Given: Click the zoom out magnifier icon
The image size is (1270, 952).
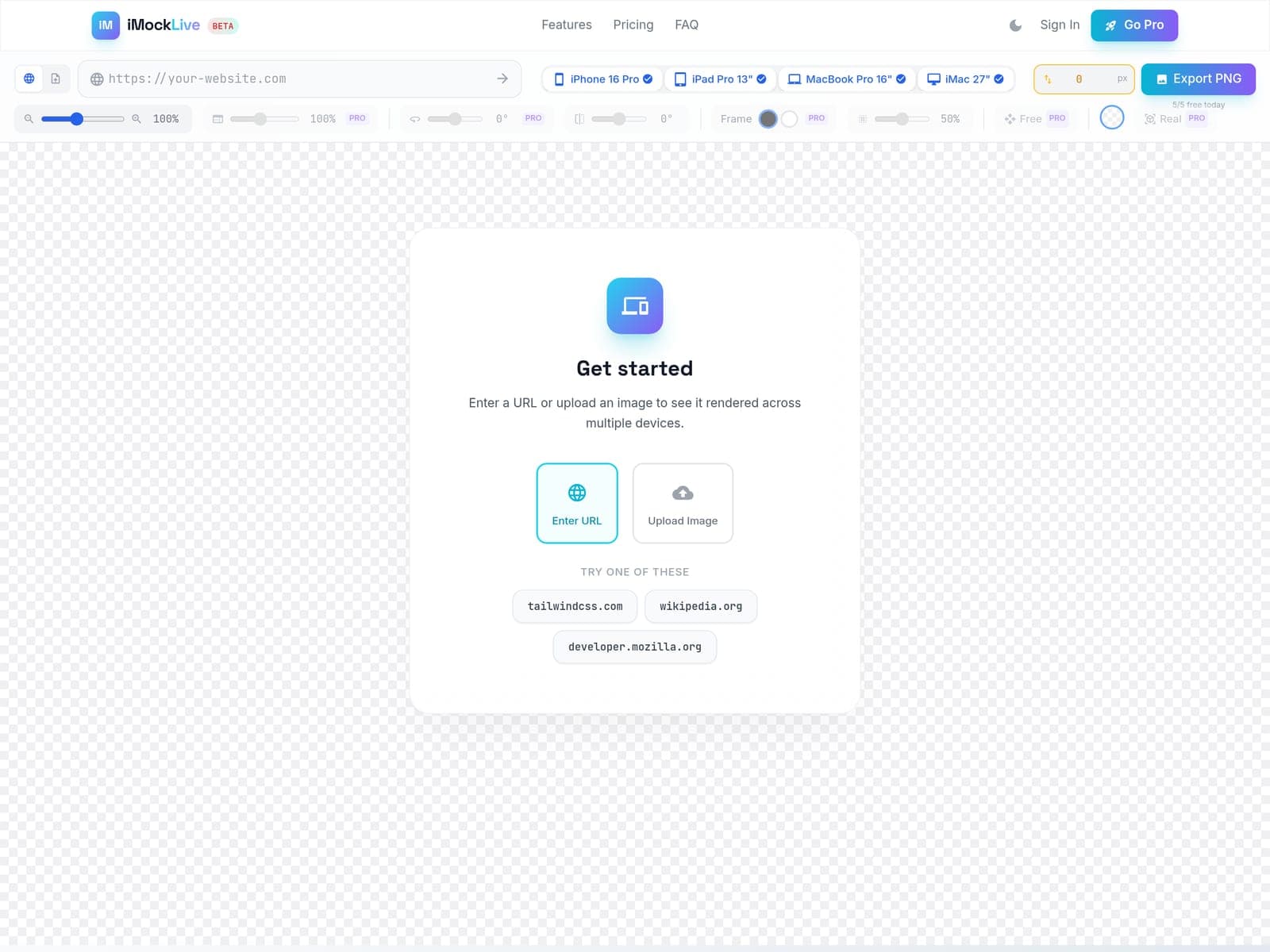Looking at the screenshot, I should coord(29,119).
